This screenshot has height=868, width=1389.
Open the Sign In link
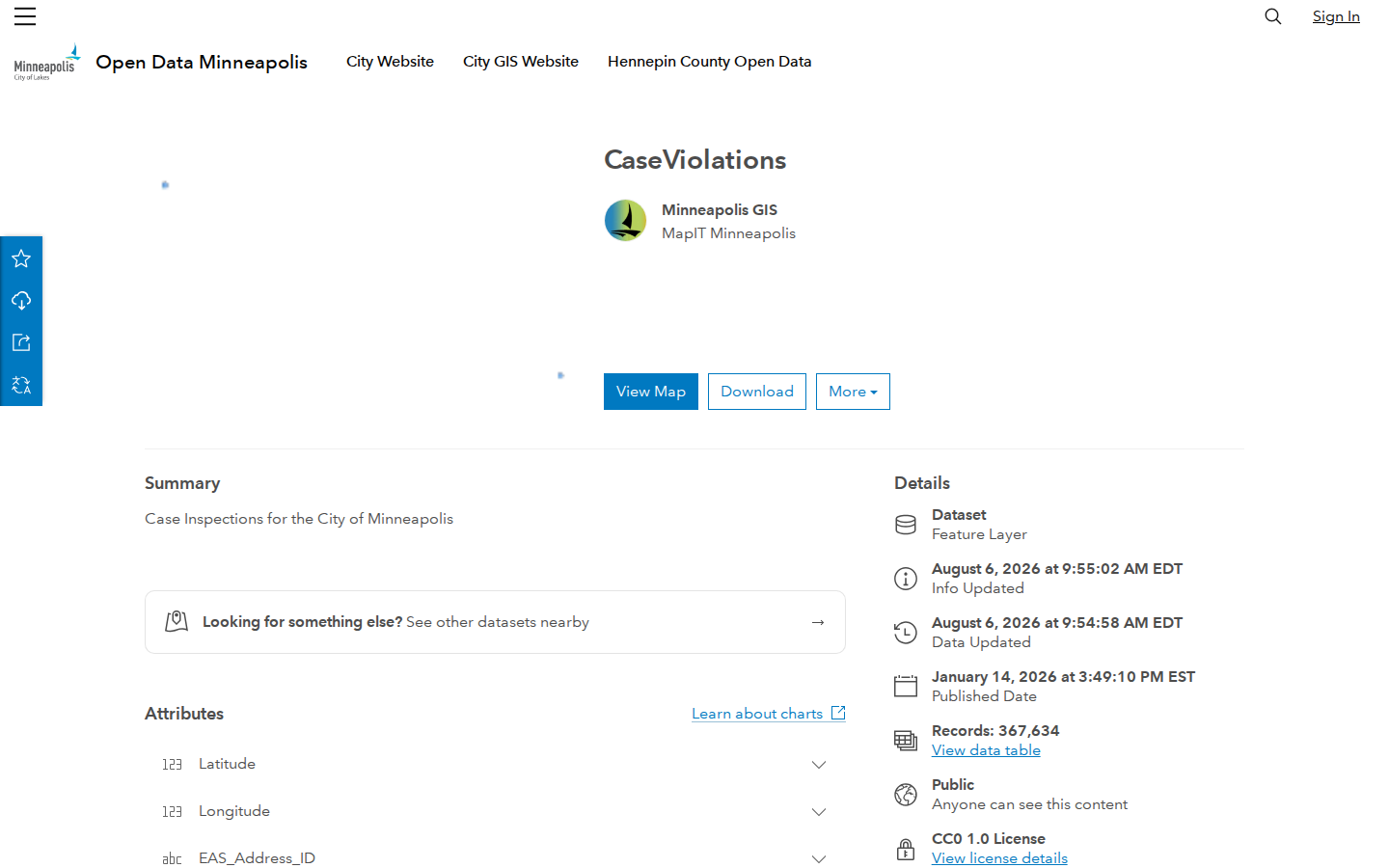tap(1336, 16)
